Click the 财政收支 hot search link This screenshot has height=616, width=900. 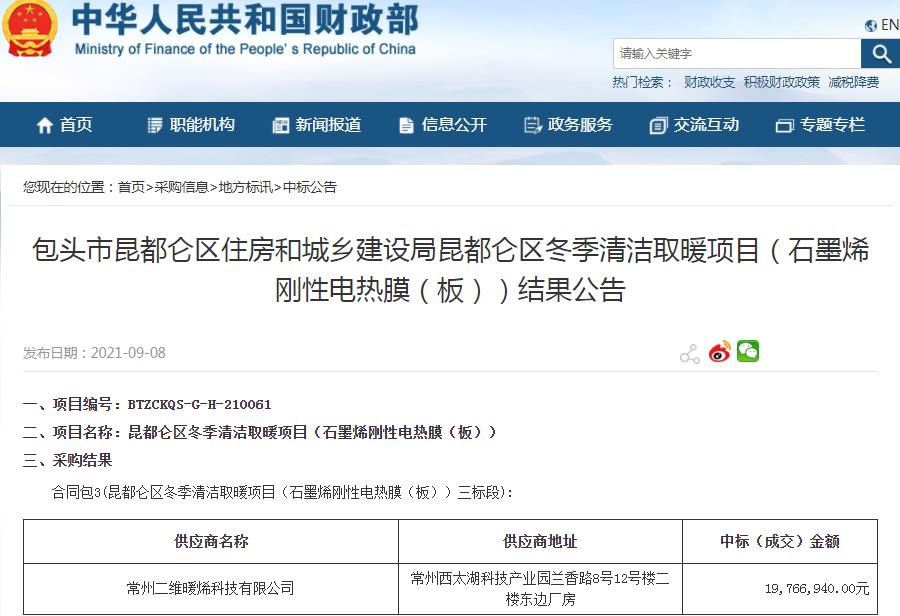coord(710,82)
